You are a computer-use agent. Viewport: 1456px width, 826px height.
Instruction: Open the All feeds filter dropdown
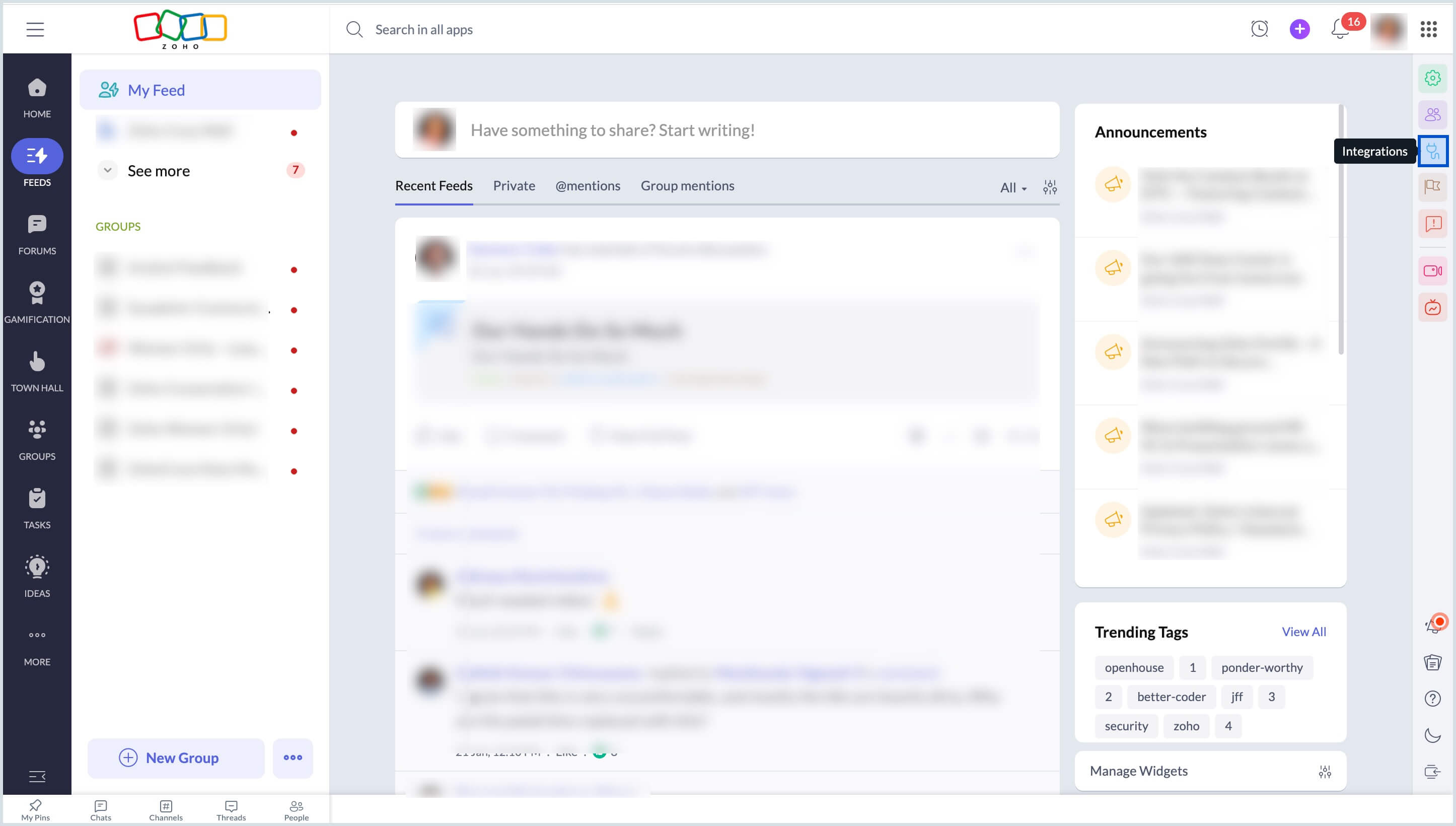1012,187
